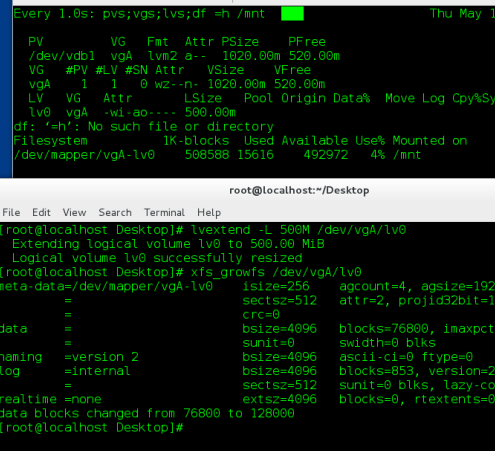
Task: Click Available value '492972'
Action: click(x=326, y=155)
